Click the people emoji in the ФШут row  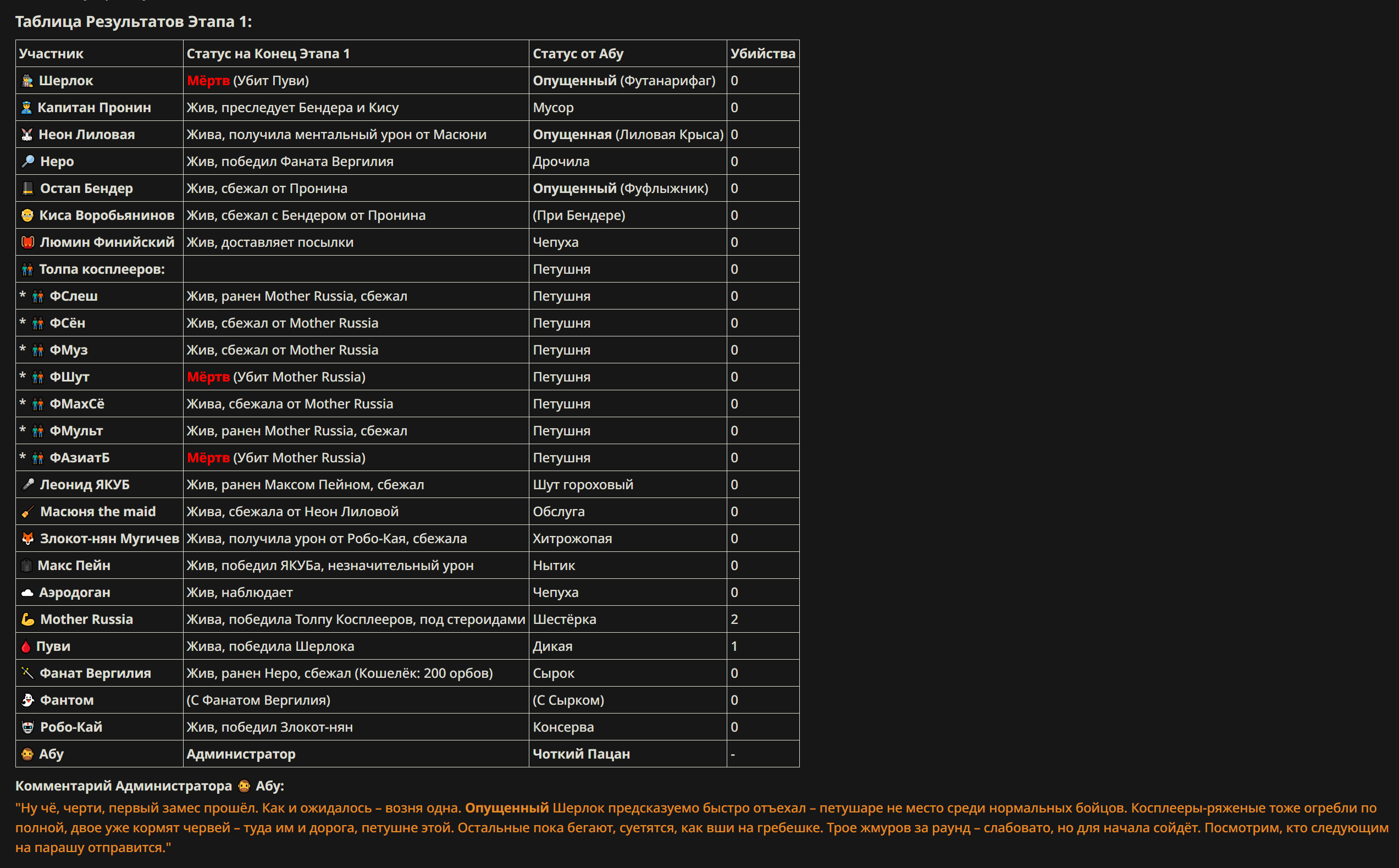coord(38,378)
